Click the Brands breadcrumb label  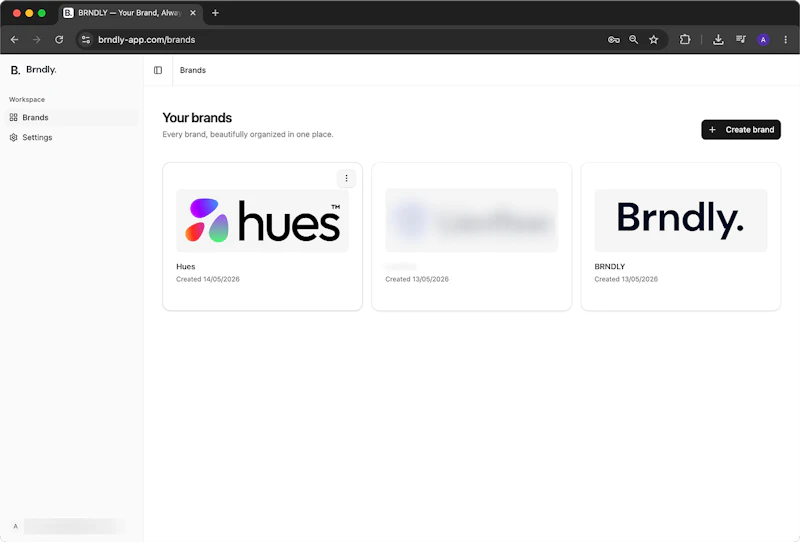pos(193,70)
